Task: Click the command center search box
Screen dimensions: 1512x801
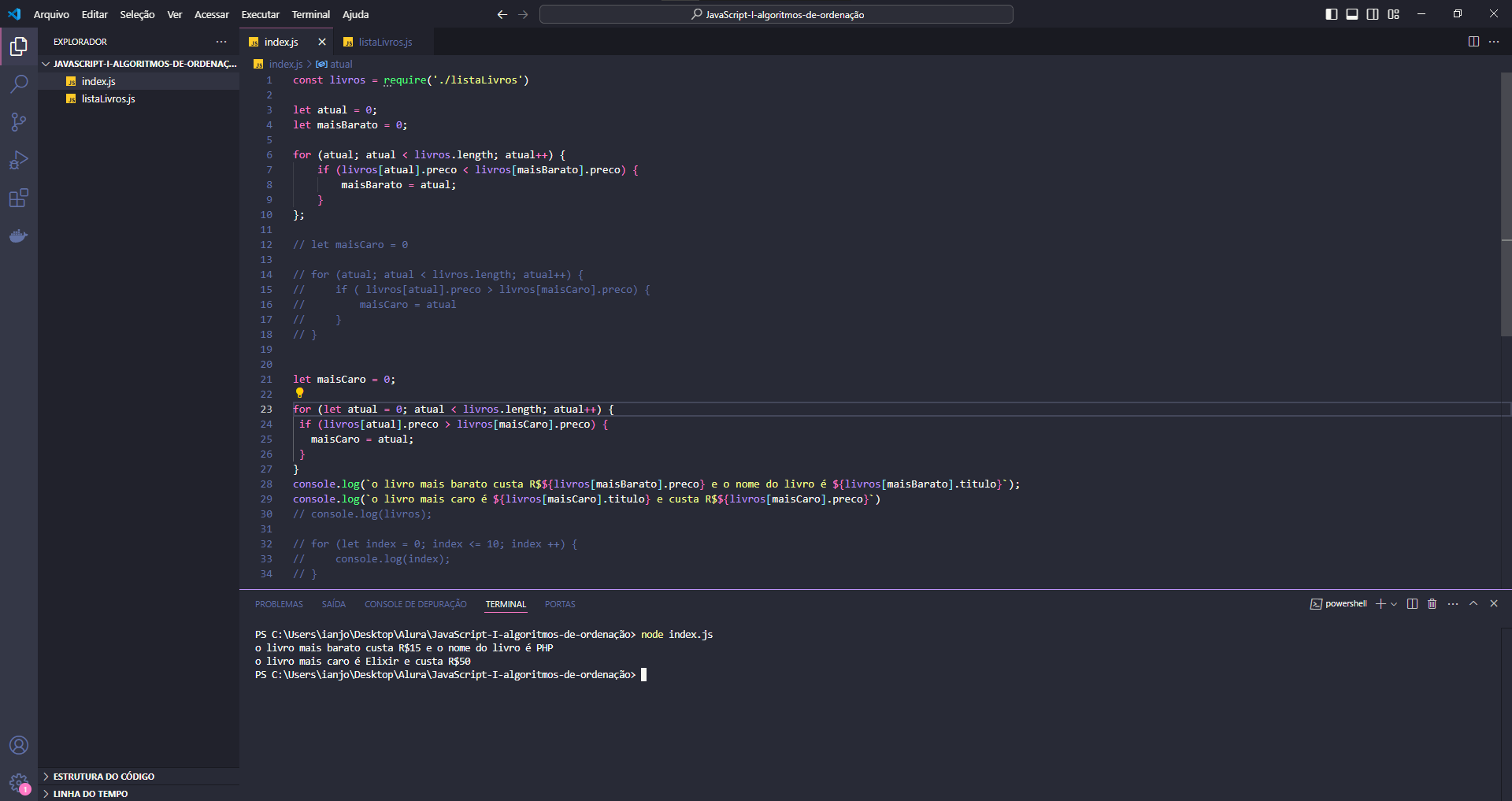Action: click(x=776, y=14)
